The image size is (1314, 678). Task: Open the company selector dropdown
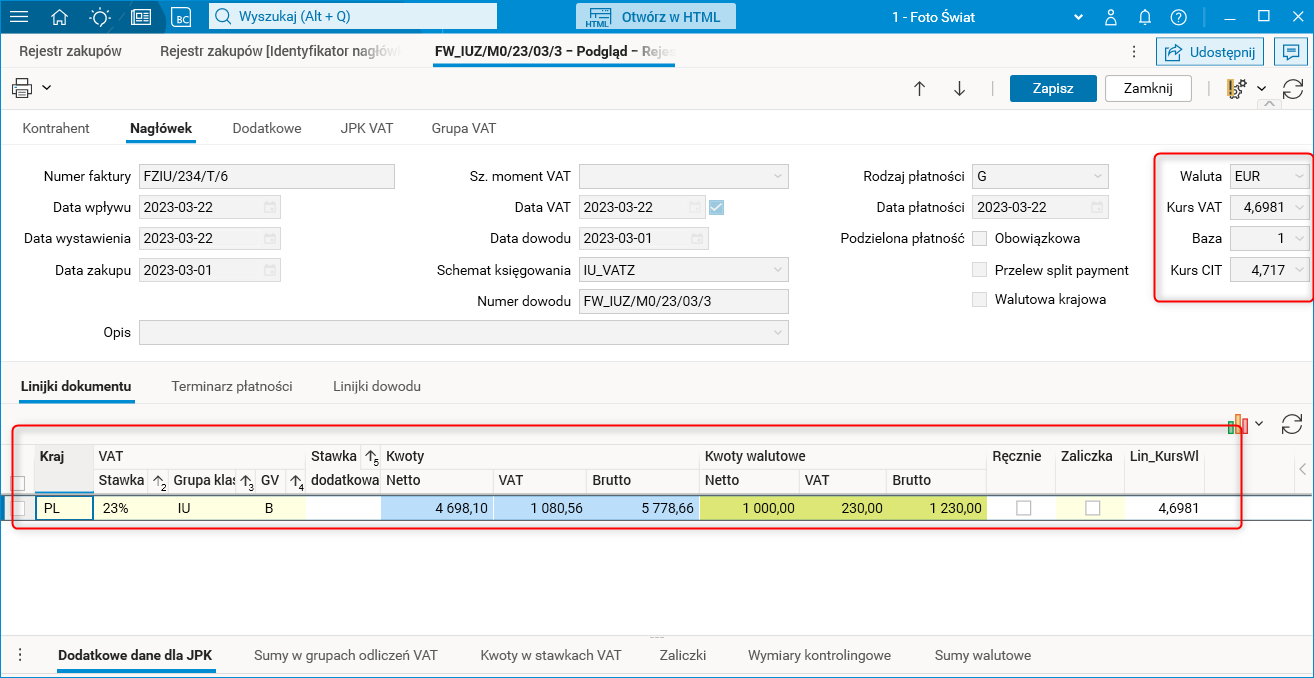coord(1078,17)
